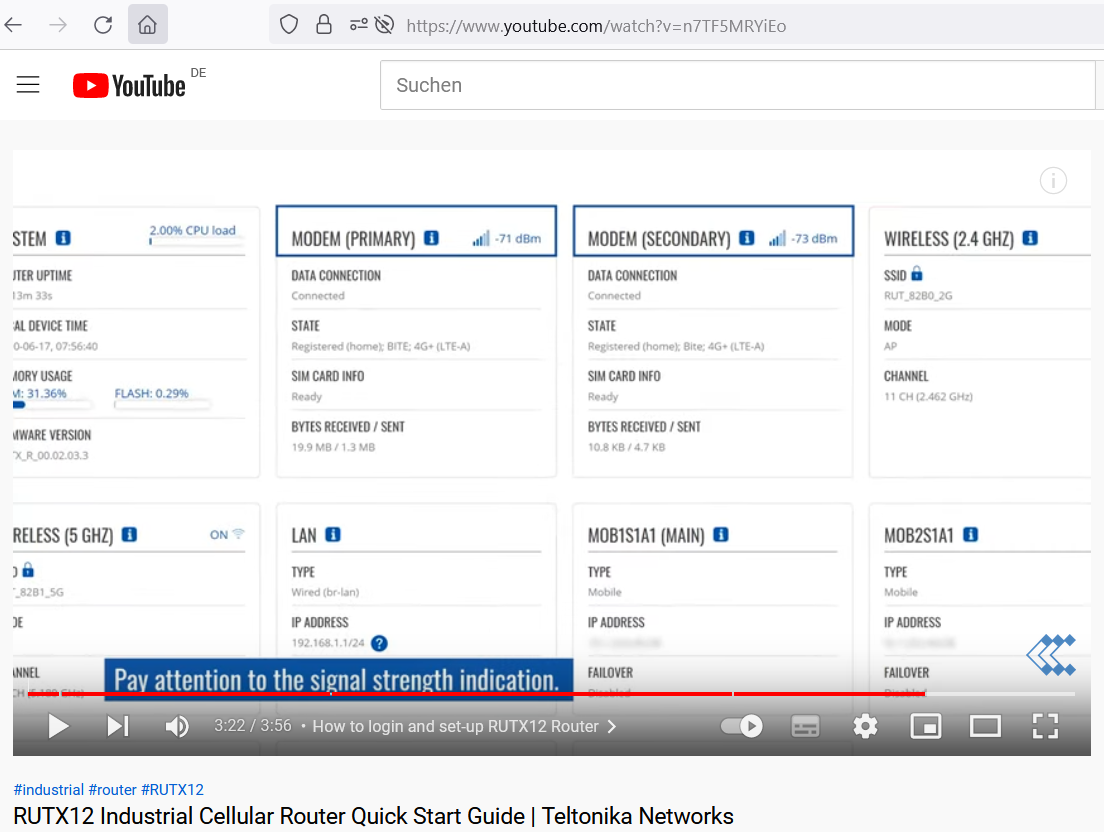Mute the video with the speaker icon
The width and height of the screenshot is (1104, 832).
[177, 726]
